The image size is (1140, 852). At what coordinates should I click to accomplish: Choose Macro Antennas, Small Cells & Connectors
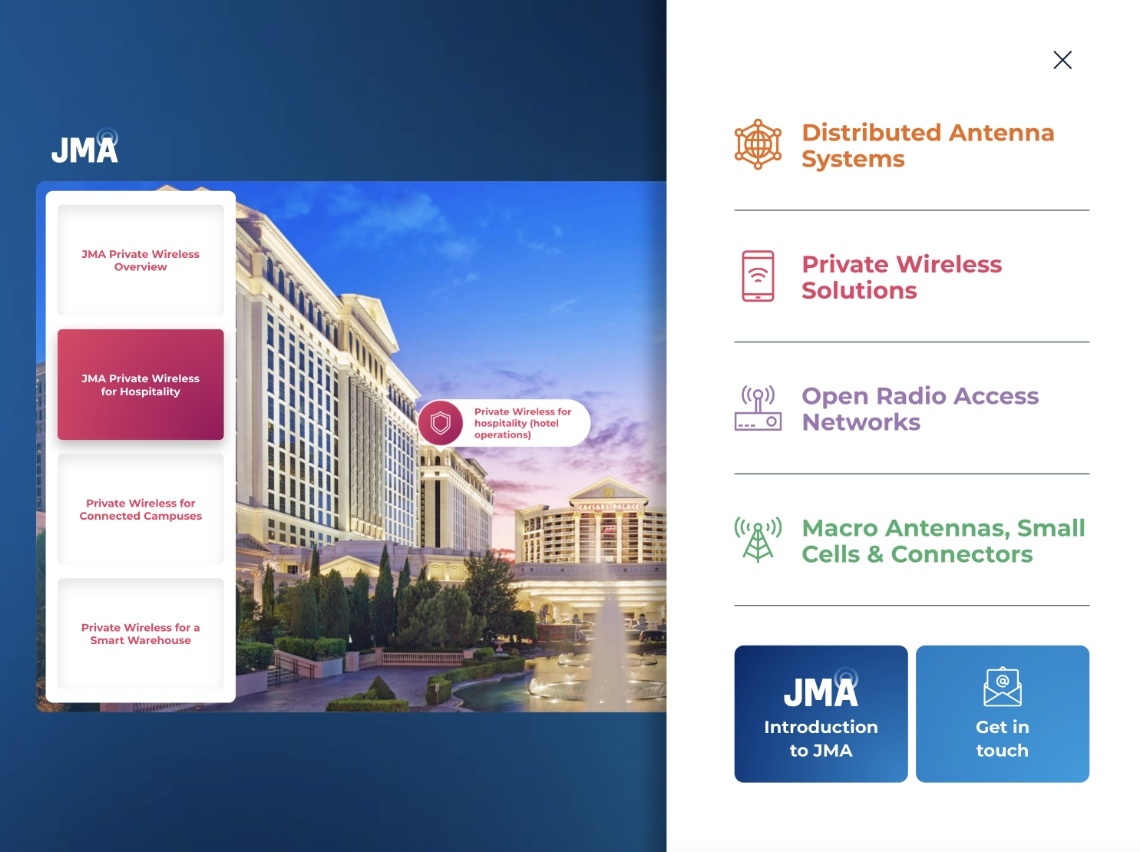(942, 541)
